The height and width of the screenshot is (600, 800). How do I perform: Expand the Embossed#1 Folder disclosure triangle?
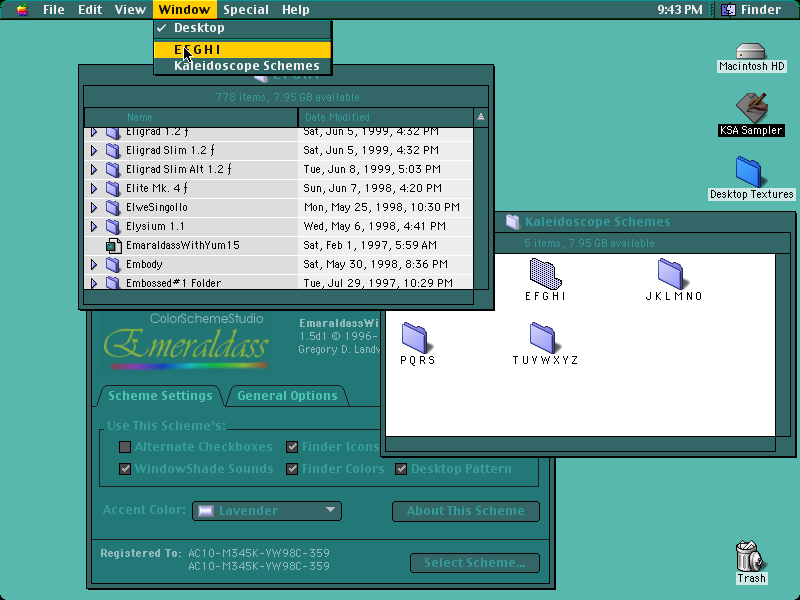(x=94, y=283)
